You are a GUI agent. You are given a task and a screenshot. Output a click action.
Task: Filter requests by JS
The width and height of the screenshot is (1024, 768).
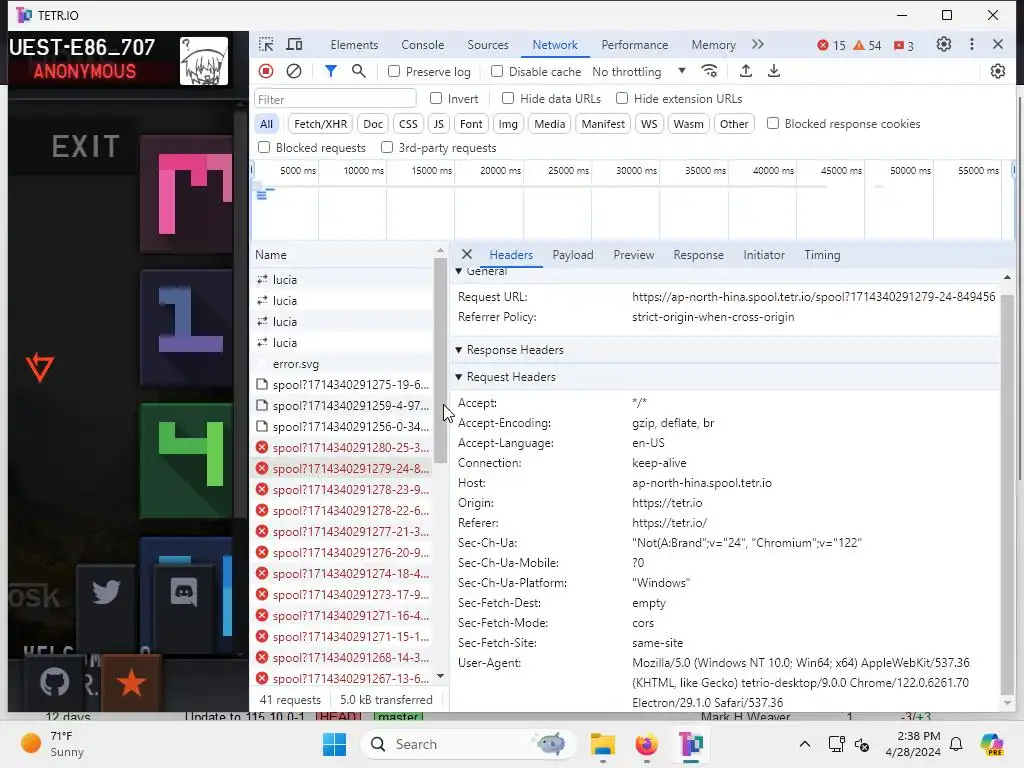[x=438, y=123]
